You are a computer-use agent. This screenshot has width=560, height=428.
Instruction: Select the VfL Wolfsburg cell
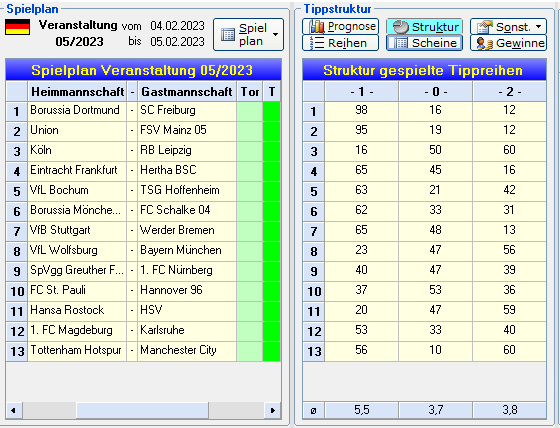coord(77,252)
